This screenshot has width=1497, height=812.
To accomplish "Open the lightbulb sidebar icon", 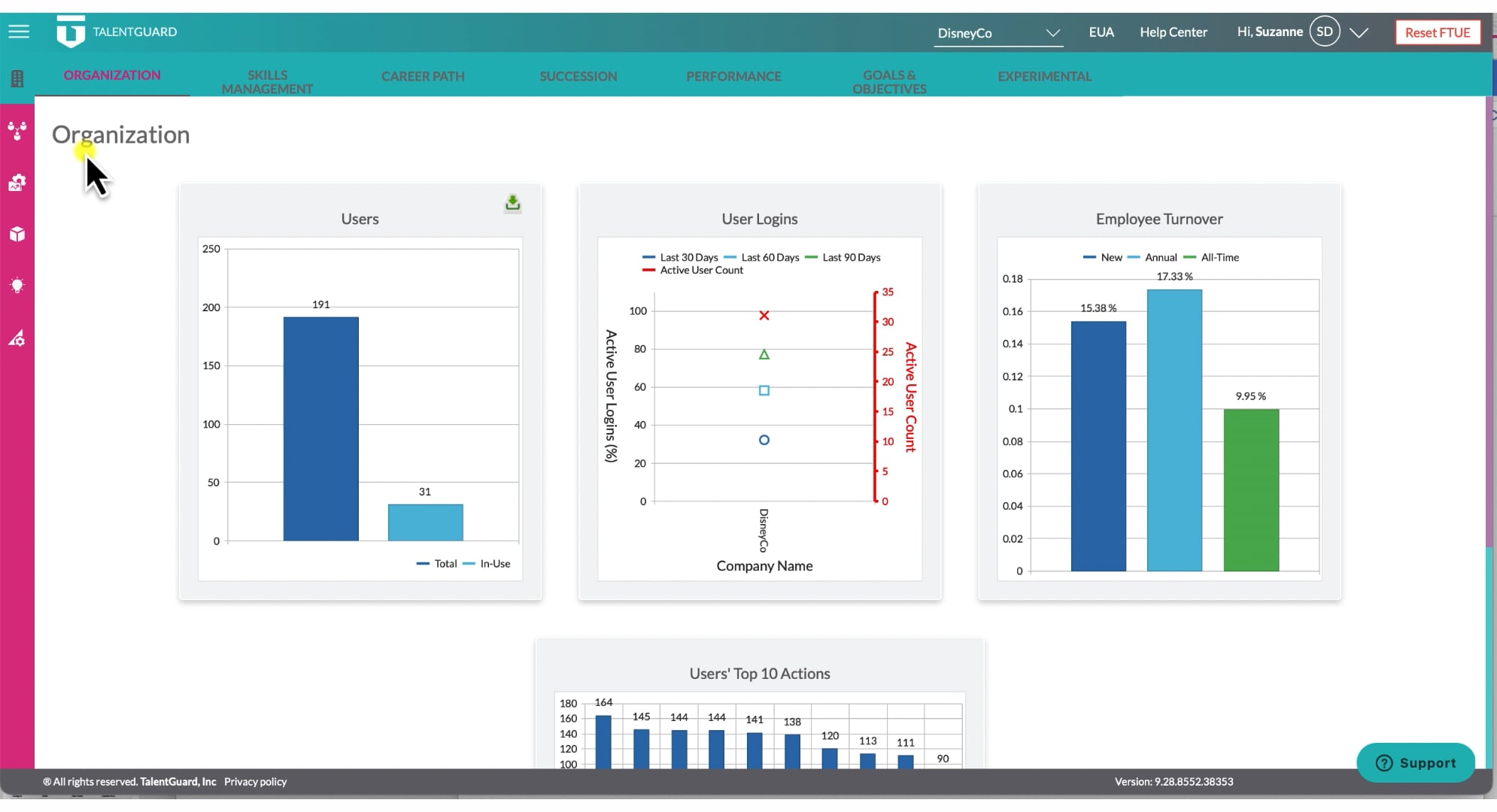I will point(17,286).
